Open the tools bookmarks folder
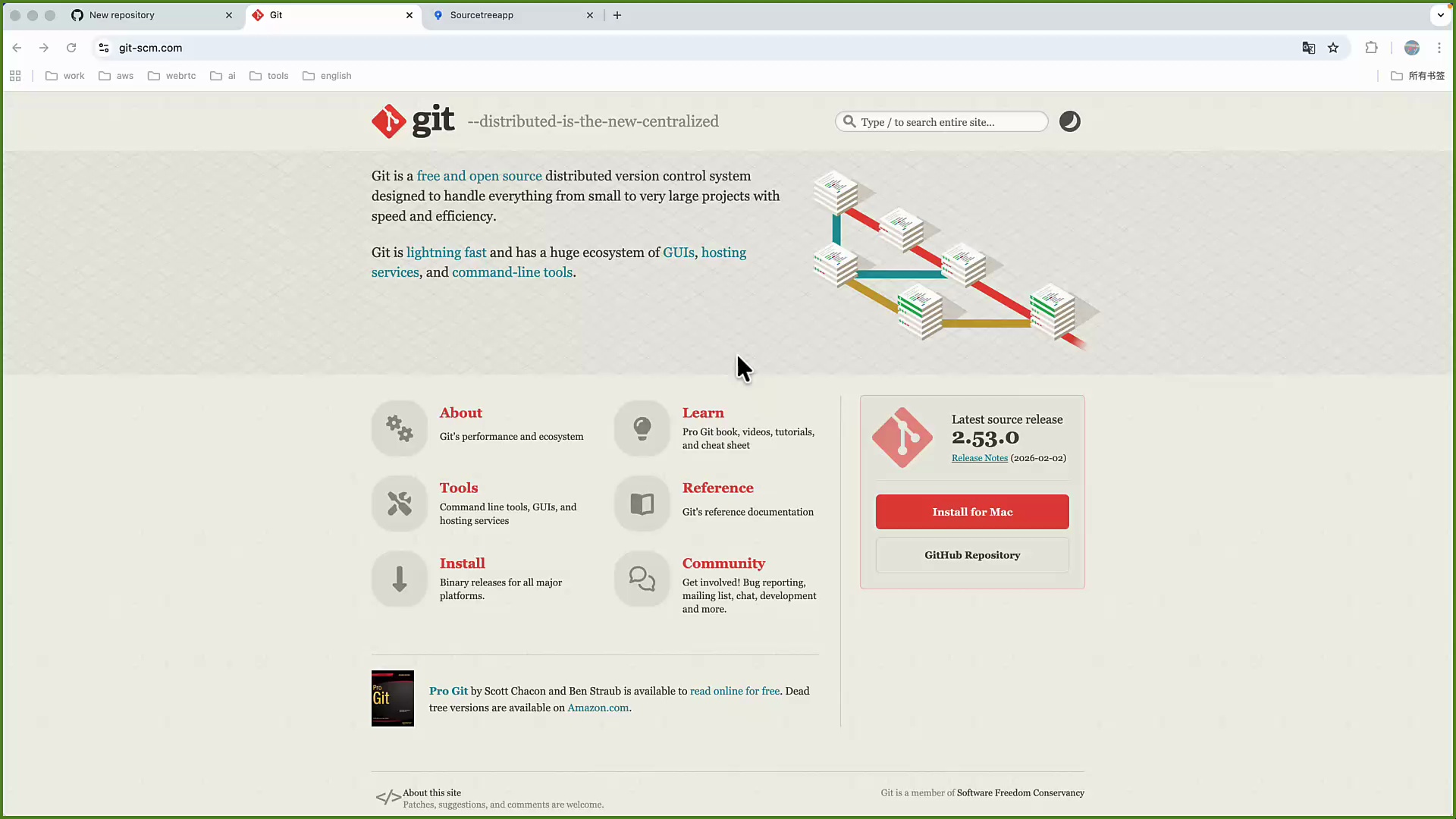 point(269,76)
